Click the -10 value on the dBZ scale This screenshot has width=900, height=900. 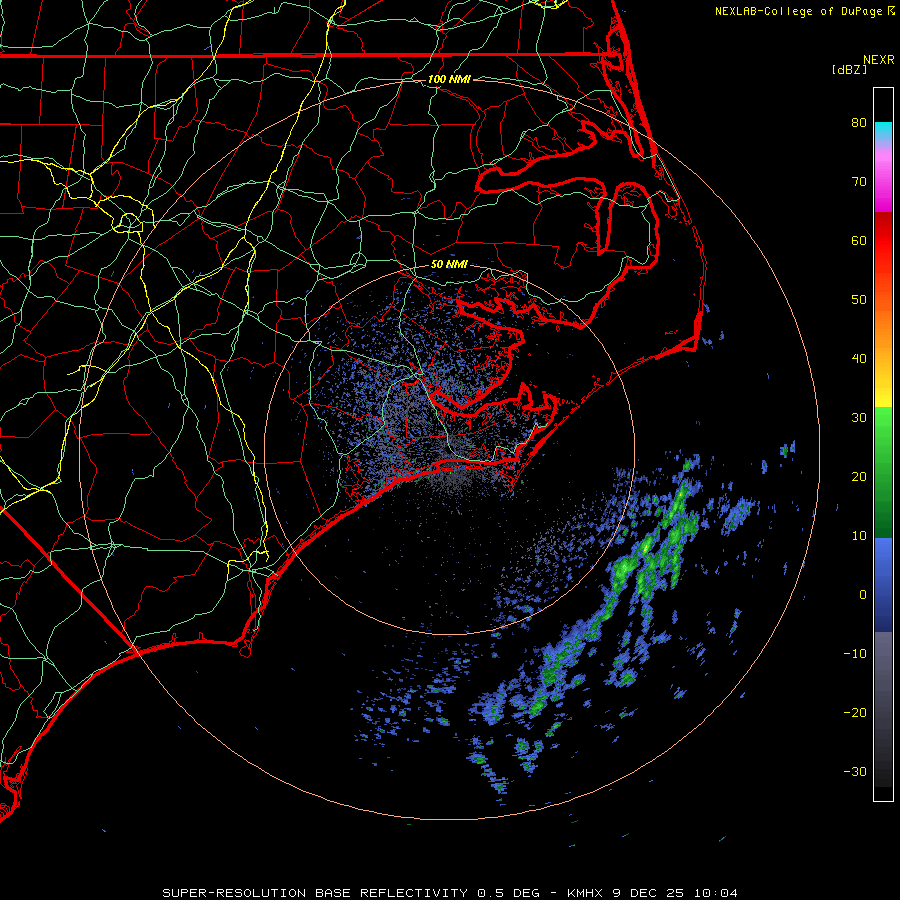855,654
